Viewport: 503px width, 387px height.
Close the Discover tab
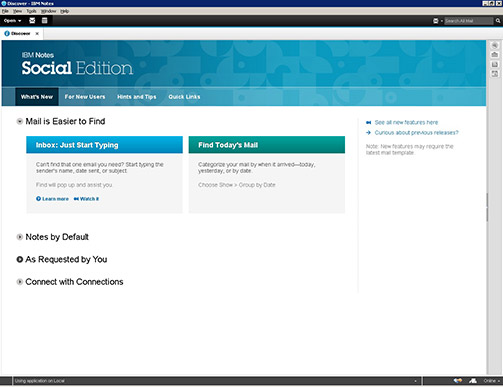tap(37, 34)
